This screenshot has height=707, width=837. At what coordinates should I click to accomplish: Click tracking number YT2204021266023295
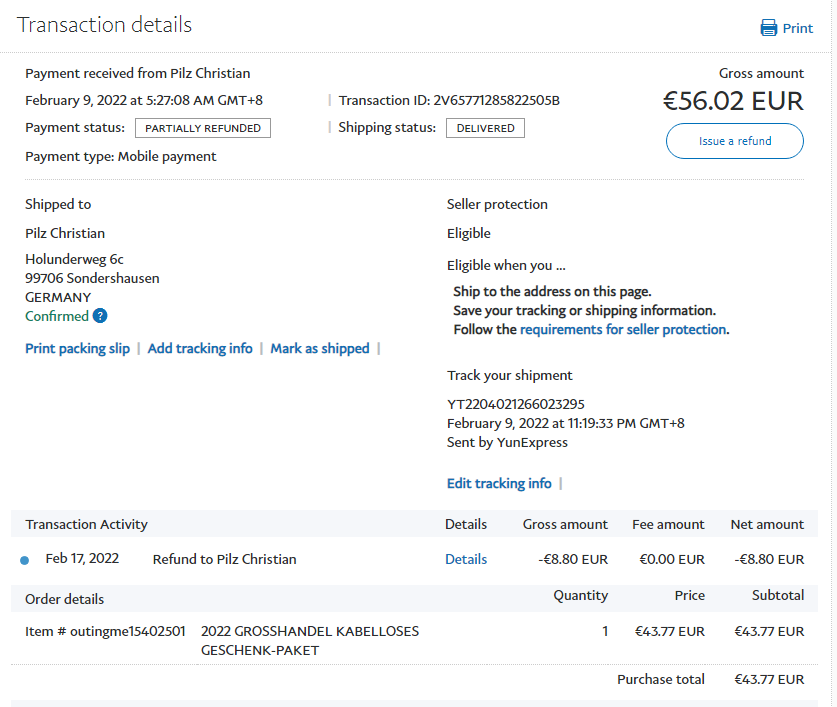tap(516, 404)
